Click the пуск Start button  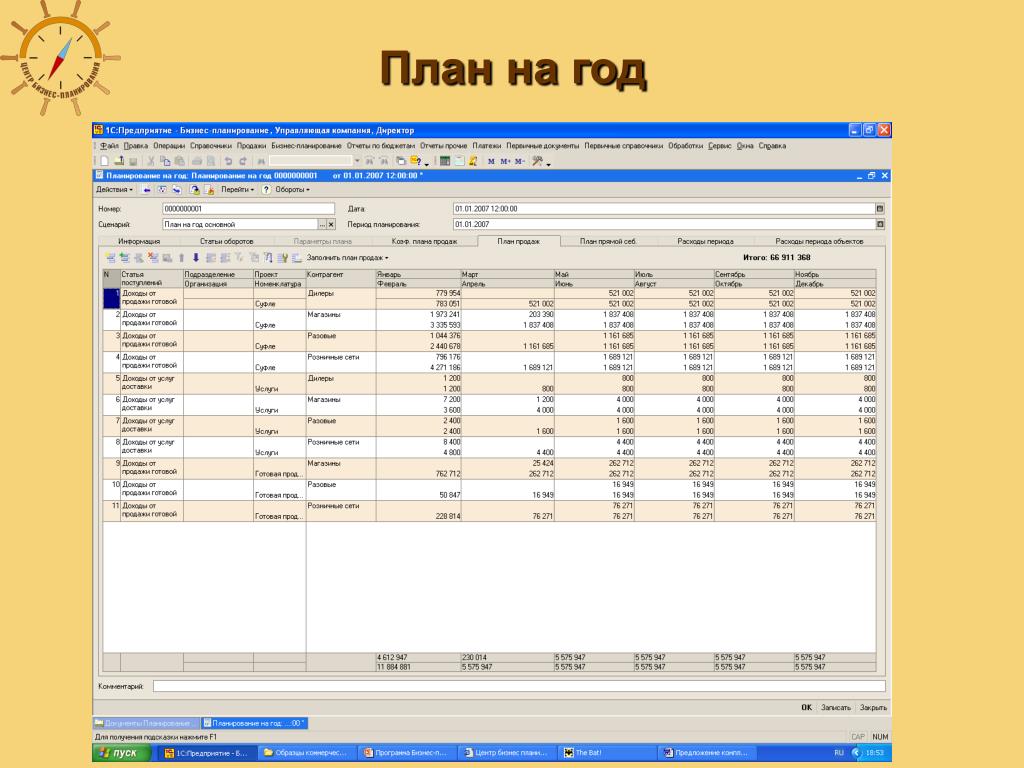pos(121,752)
